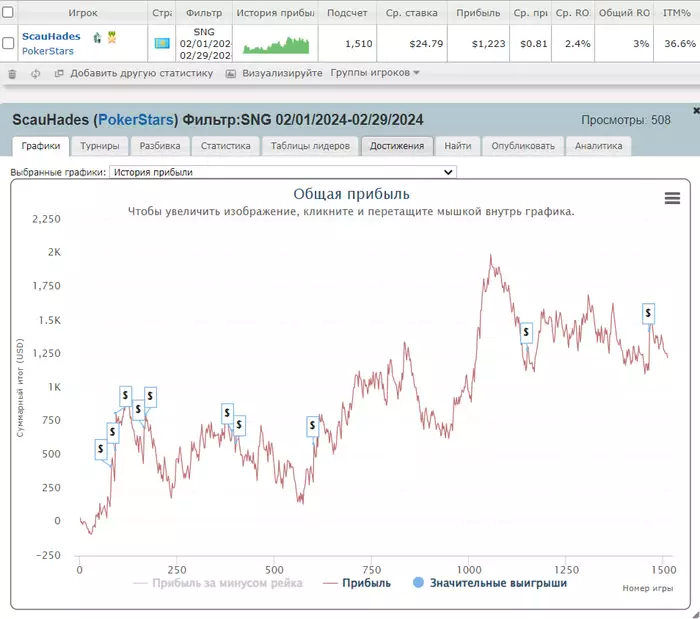Screen dimensions: 700x619
Task: Sort by the Фильтр column header
Action: point(204,13)
